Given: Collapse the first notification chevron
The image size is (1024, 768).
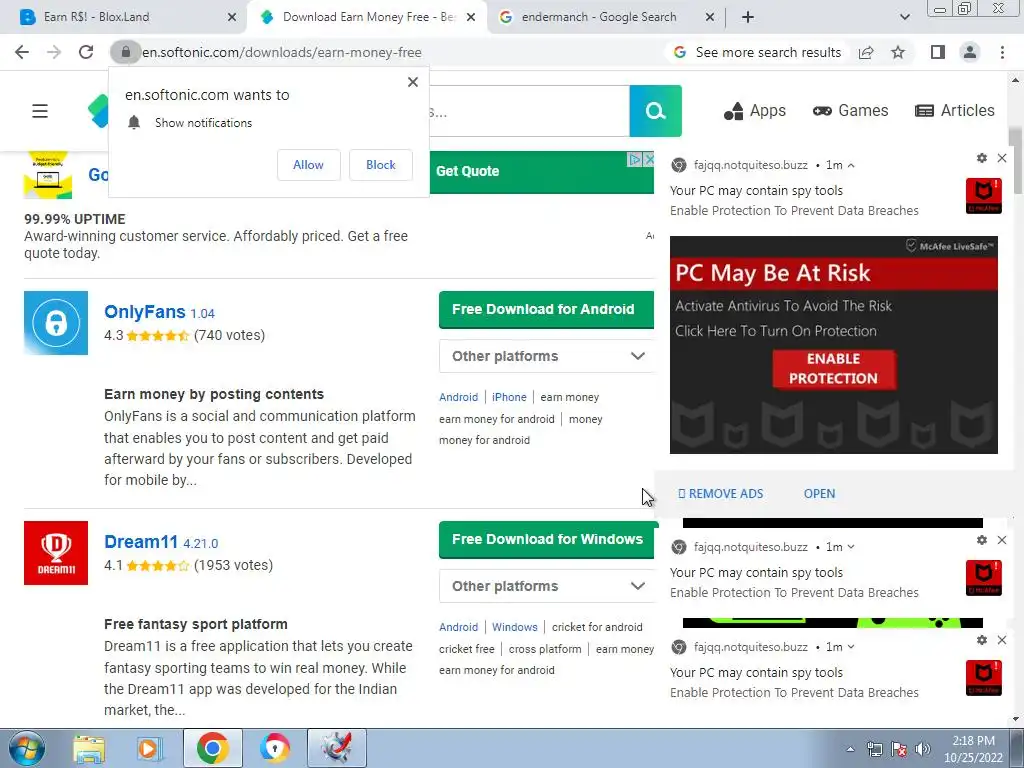Looking at the screenshot, I should pos(851,165).
